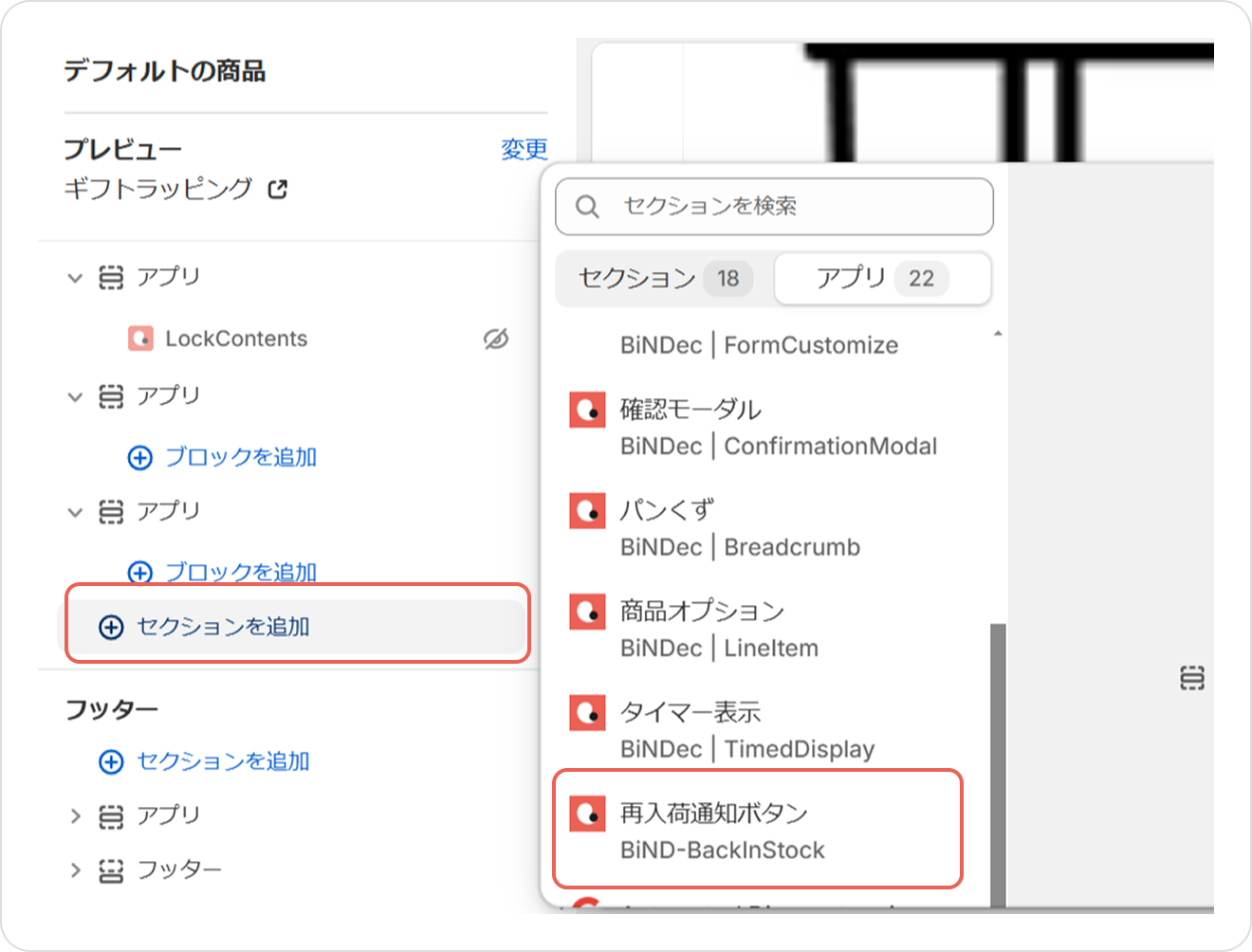Click the 商品オプション app icon
The height and width of the screenshot is (952, 1252).
pos(587,613)
